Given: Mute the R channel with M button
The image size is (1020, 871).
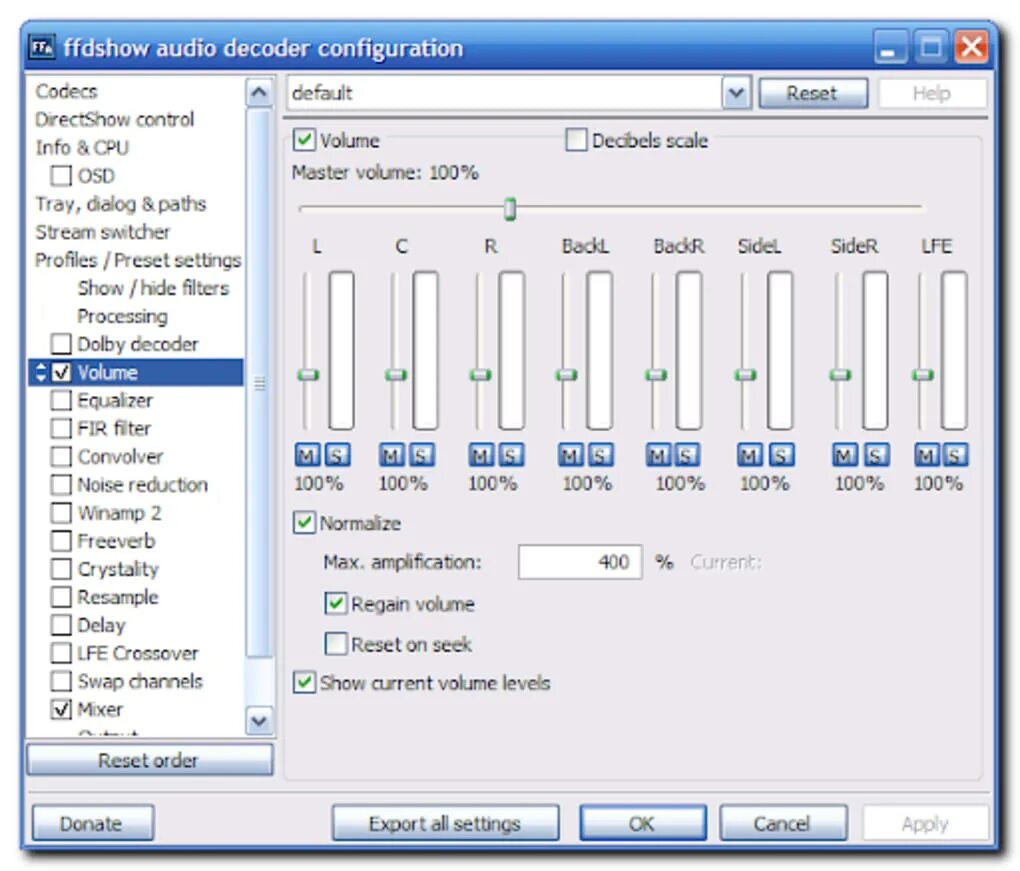Looking at the screenshot, I should point(481,455).
